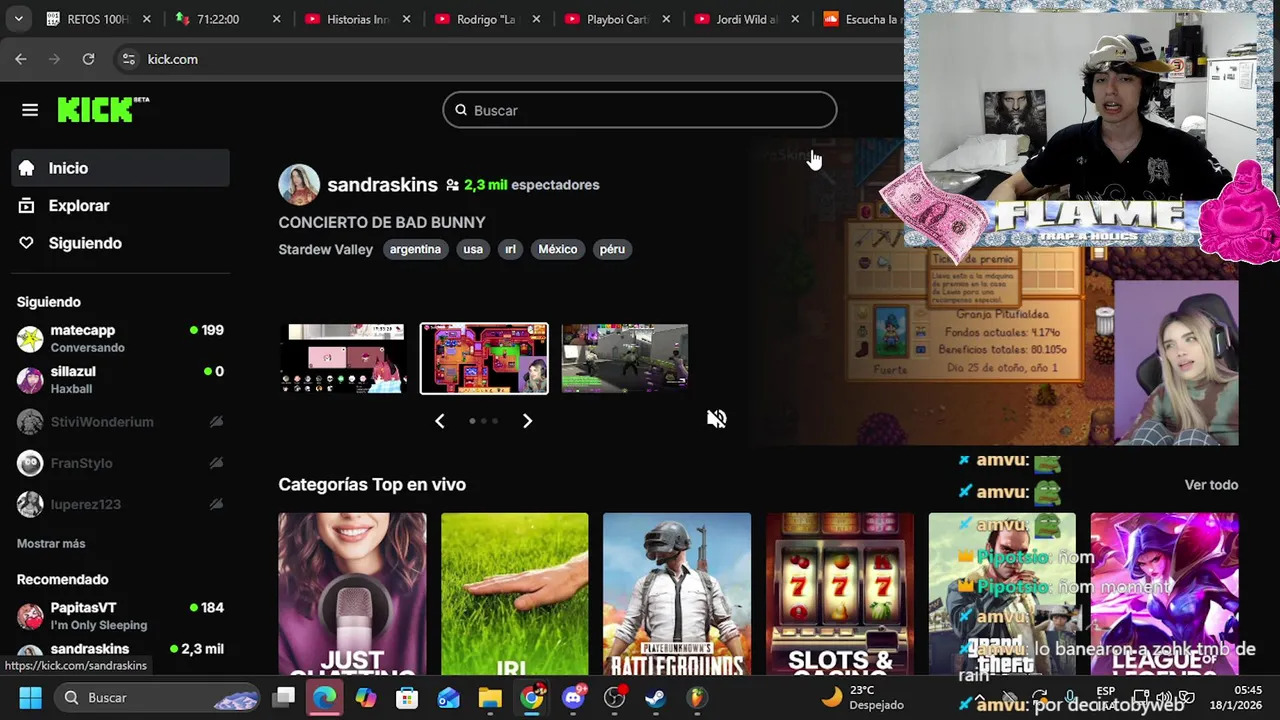Open the browser tab search dropdown
1280x720 pixels.
coord(18,19)
